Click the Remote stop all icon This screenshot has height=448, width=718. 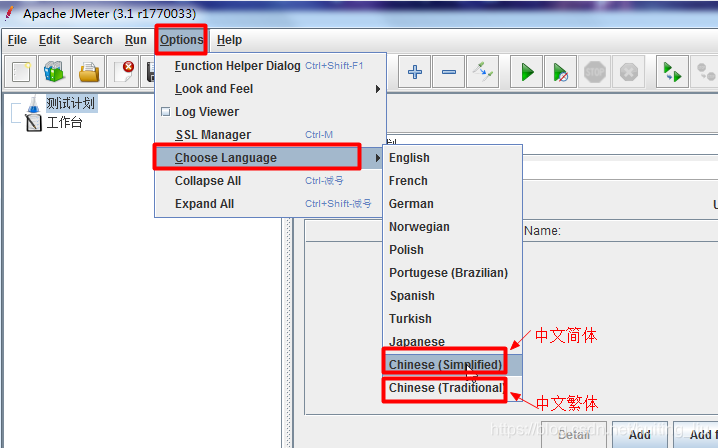[x=705, y=72]
